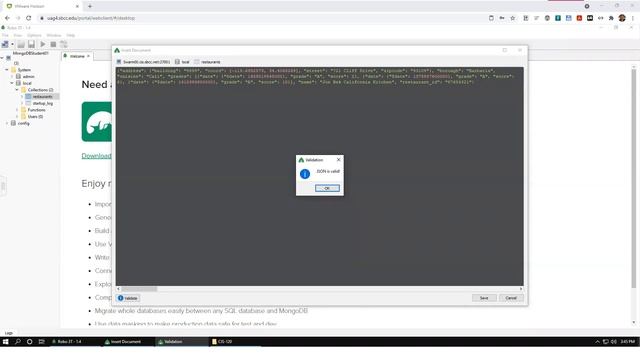
Task: Click the Robo 3T connect toolbar icon
Action: pos(5,44)
